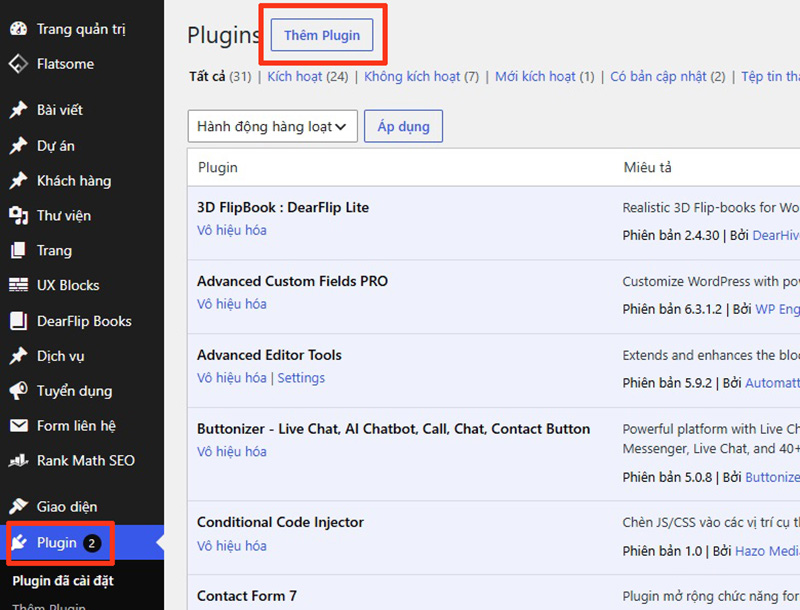
Task: Click the DearFlip Books book icon
Action: click(18, 321)
